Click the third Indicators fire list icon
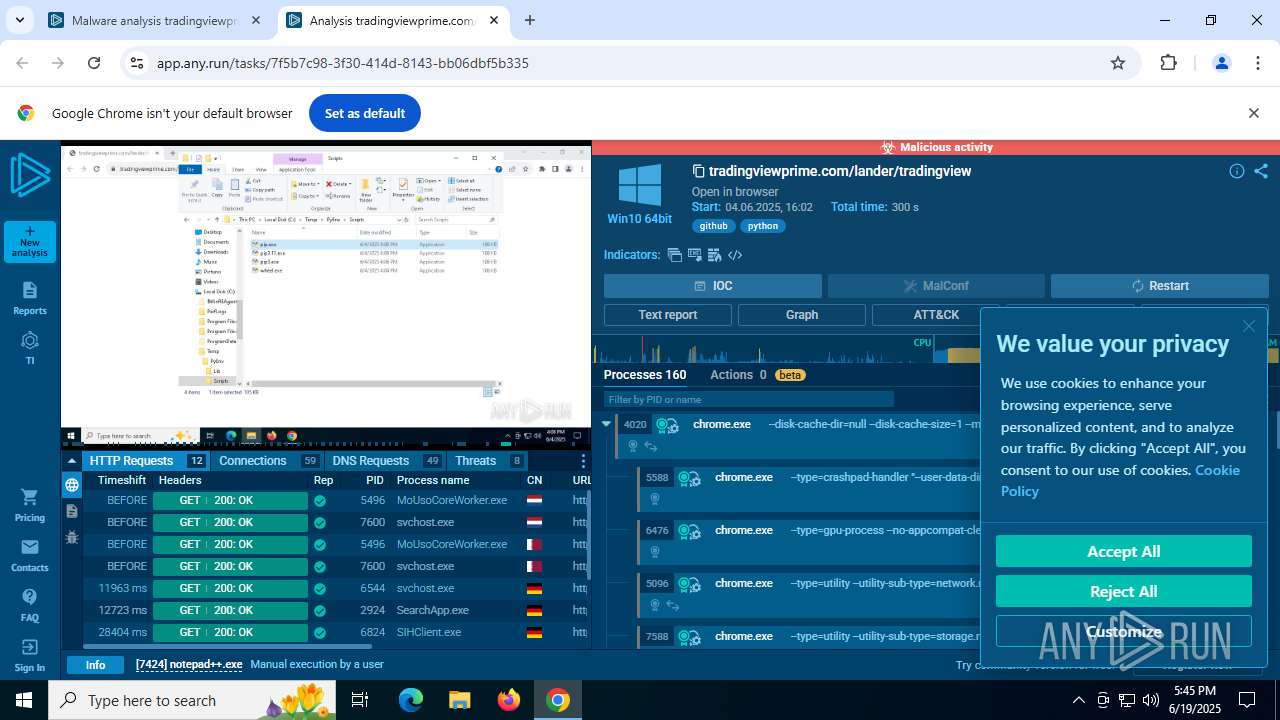This screenshot has height=720, width=1280. (715, 255)
